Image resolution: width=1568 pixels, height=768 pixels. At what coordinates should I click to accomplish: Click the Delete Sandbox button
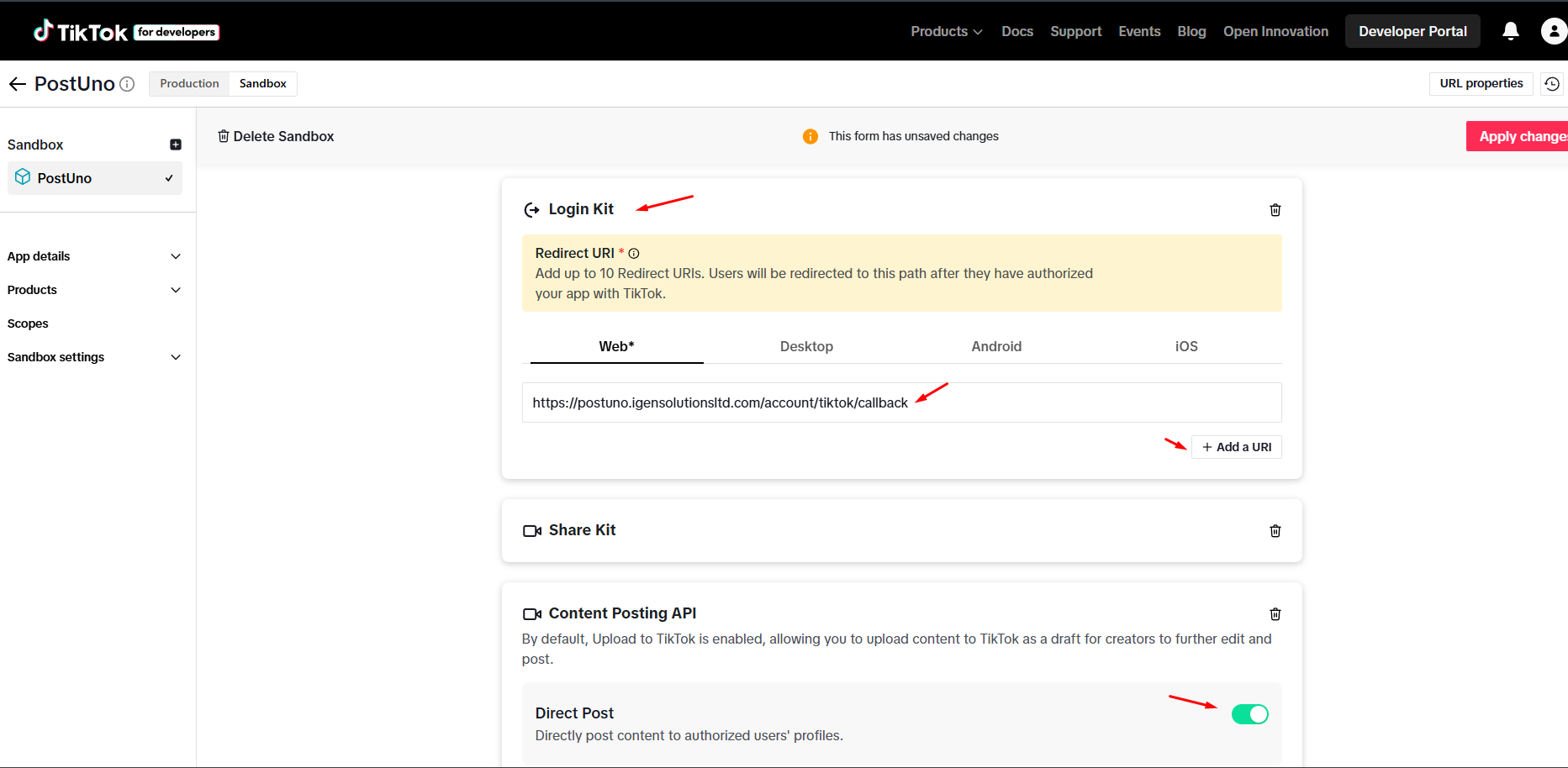coord(276,136)
